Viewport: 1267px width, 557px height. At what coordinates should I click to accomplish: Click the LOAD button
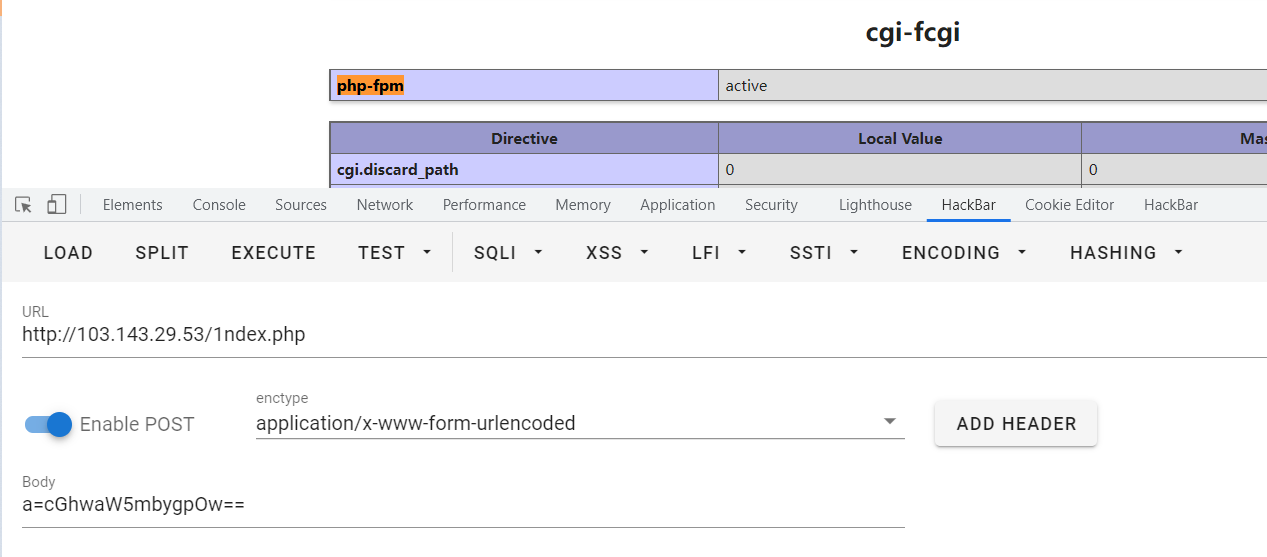[68, 253]
